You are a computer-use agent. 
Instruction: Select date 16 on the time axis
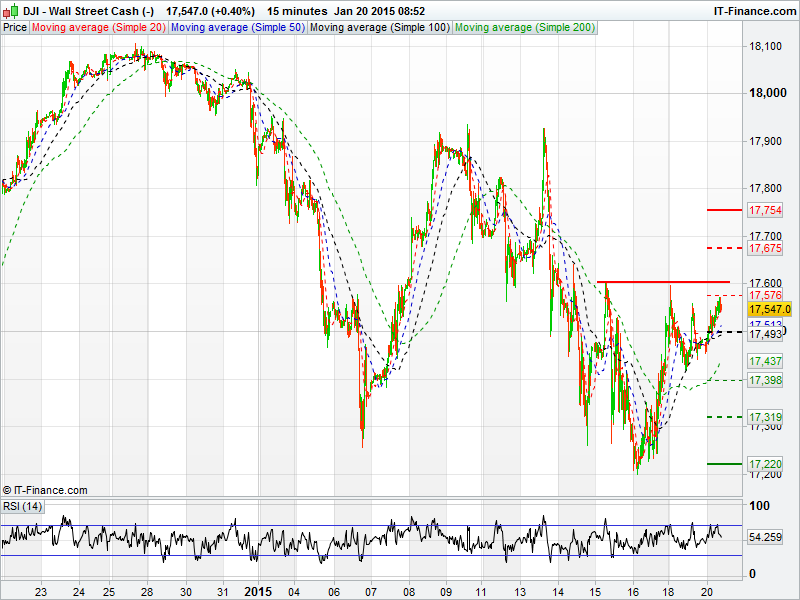(631, 590)
